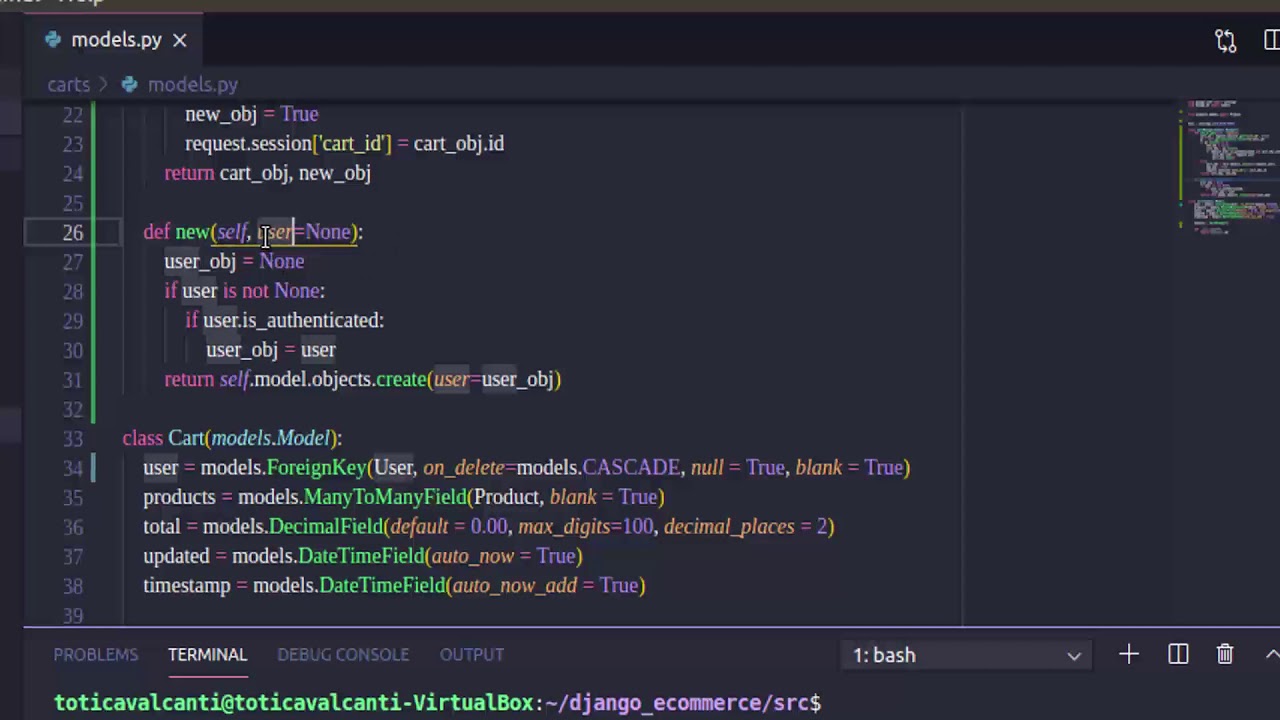Click the split editor icon at top right

point(1272,40)
